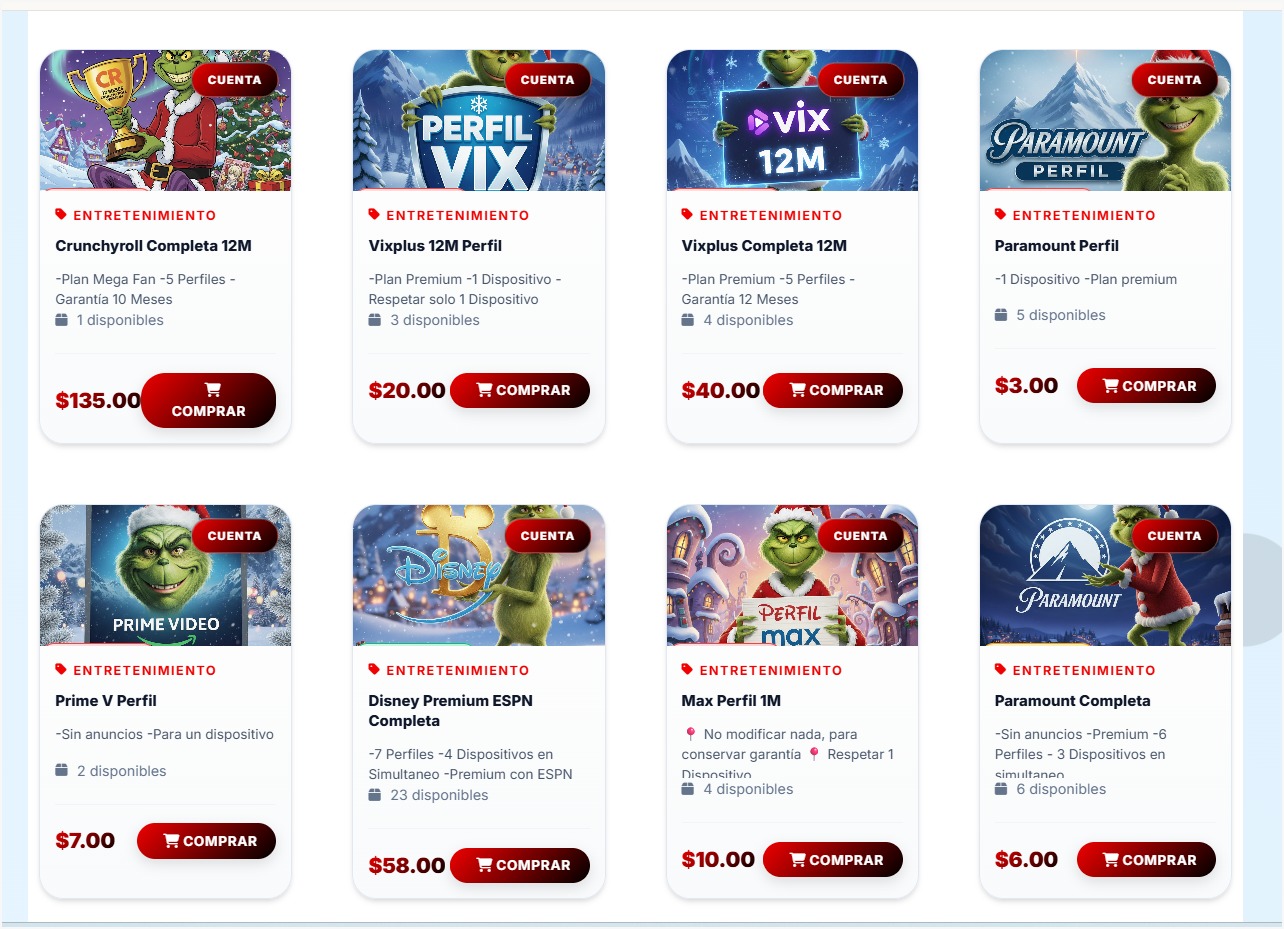
Task: Click the cart icon in the $135.00 Comprar button
Action: [x=212, y=390]
